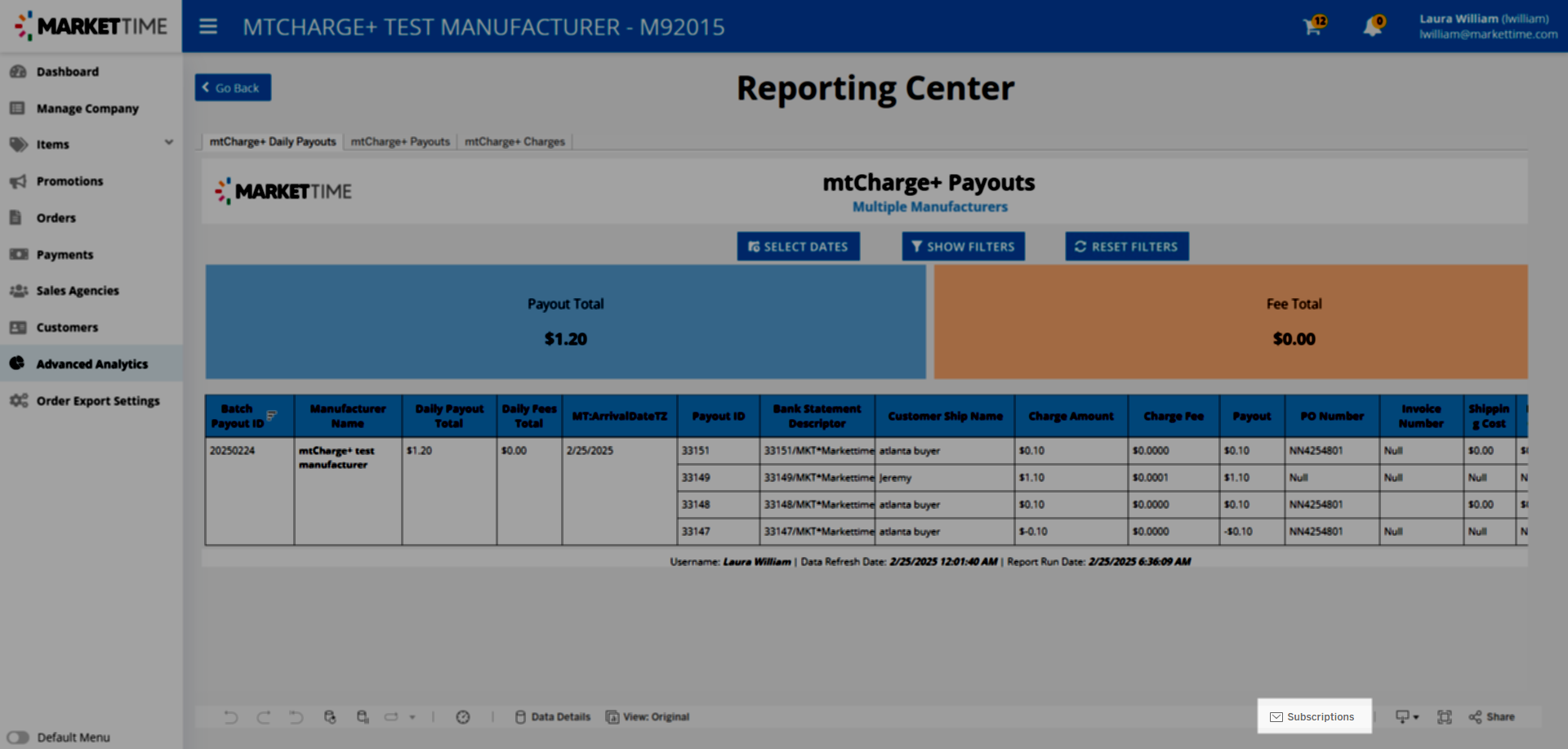Click the Multiple Manufacturers subtitle

[x=929, y=207]
